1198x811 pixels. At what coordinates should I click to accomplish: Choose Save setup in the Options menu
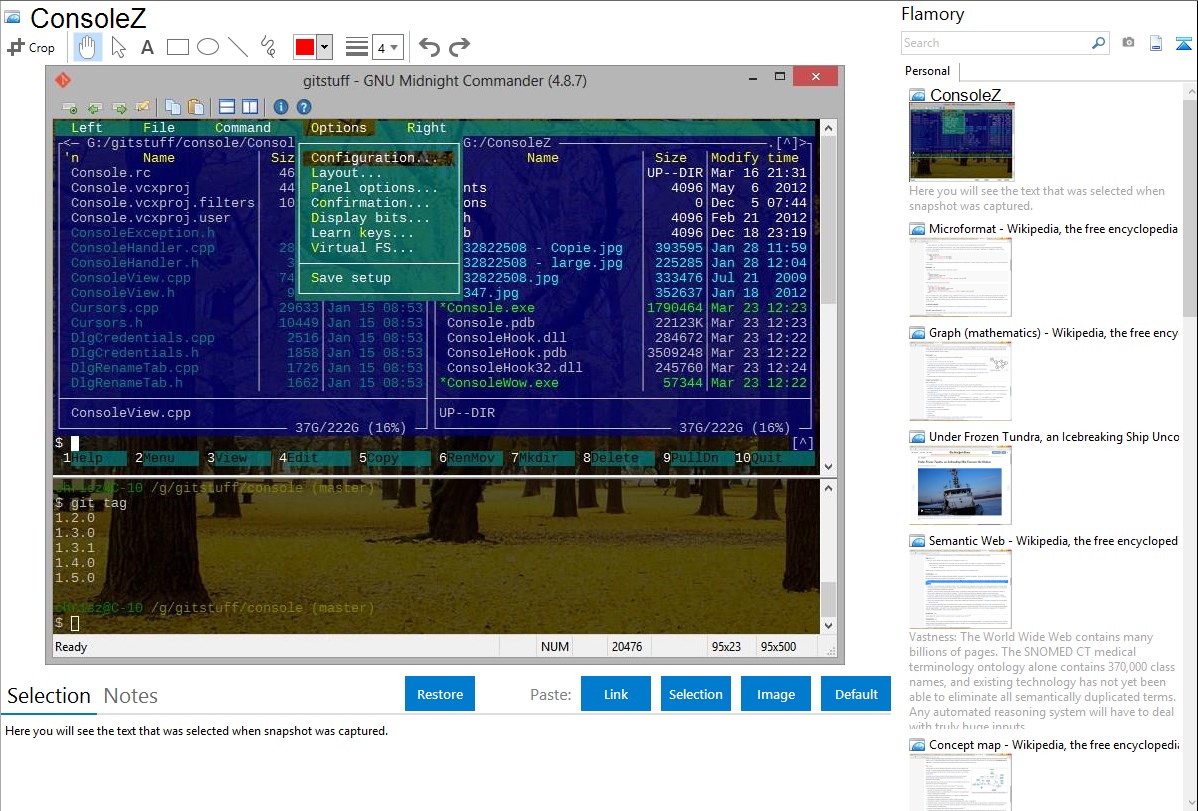(351, 277)
